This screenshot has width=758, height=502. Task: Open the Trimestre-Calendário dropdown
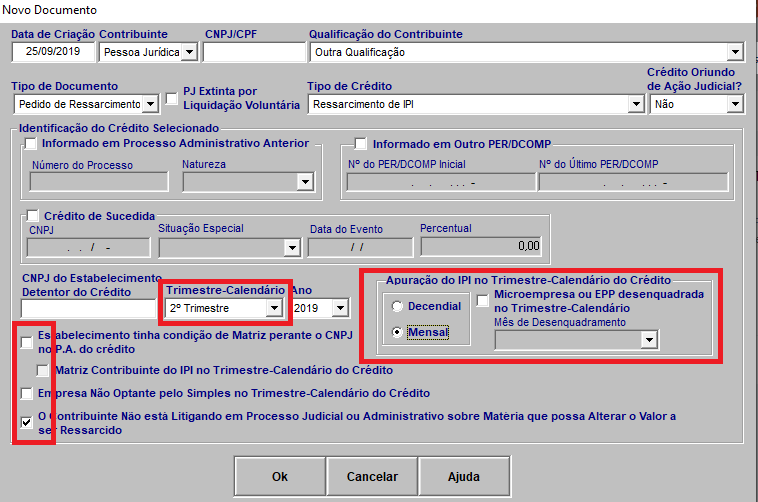pyautogui.click(x=274, y=308)
